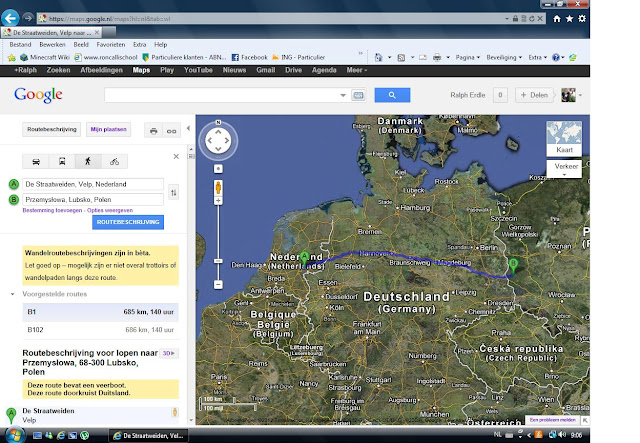Open YouTube in Google bar

[x=198, y=70]
